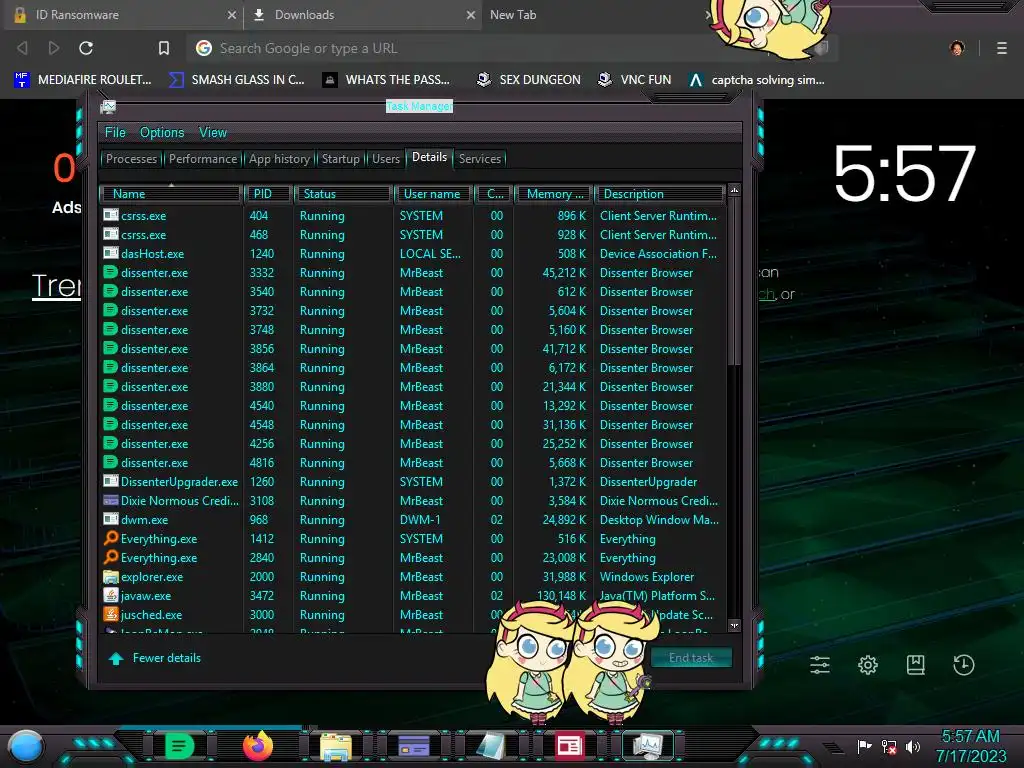
Task: Sort by Name column header
Action: [x=171, y=194]
